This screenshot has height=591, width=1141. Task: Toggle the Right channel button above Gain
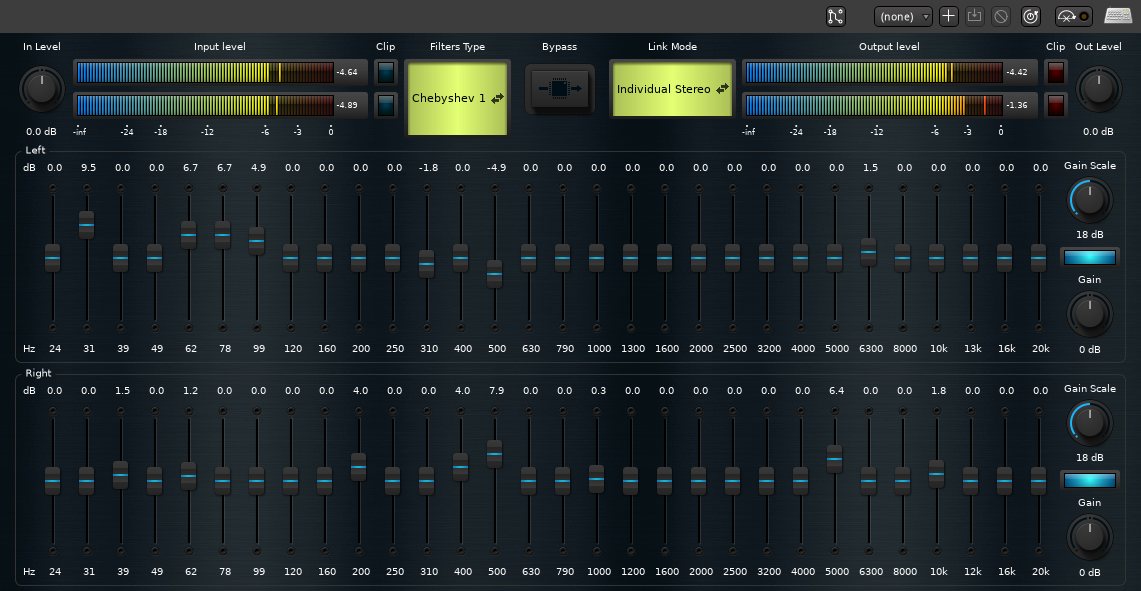coord(1089,481)
